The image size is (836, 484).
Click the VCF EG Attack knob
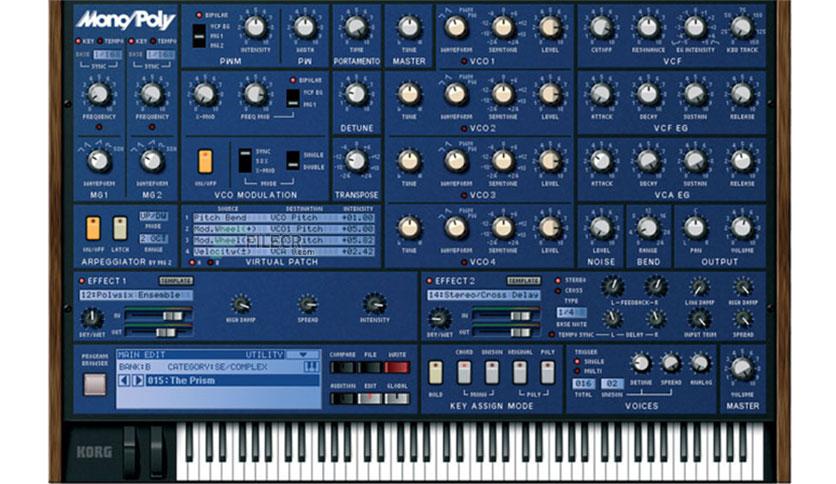pyautogui.click(x=601, y=94)
